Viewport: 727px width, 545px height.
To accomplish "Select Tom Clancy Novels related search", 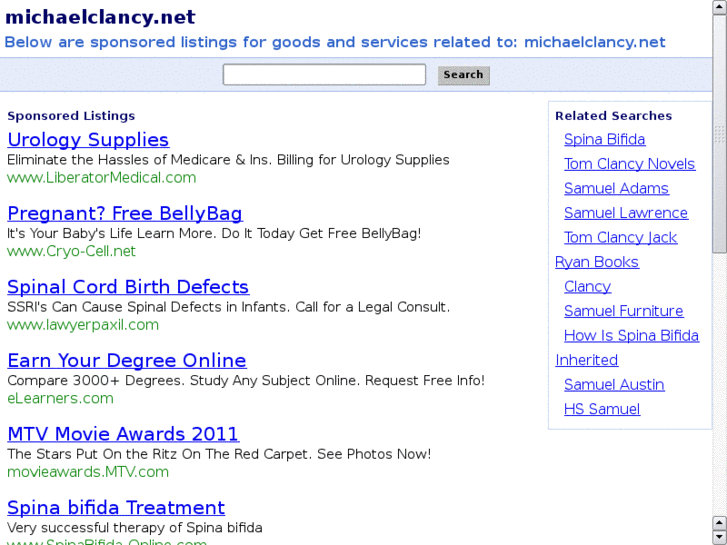I will point(629,164).
